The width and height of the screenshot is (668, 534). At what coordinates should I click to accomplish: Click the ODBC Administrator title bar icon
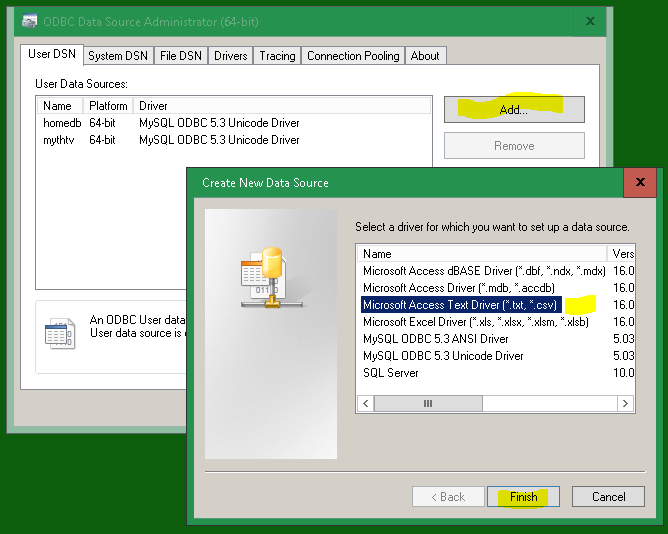coord(29,21)
